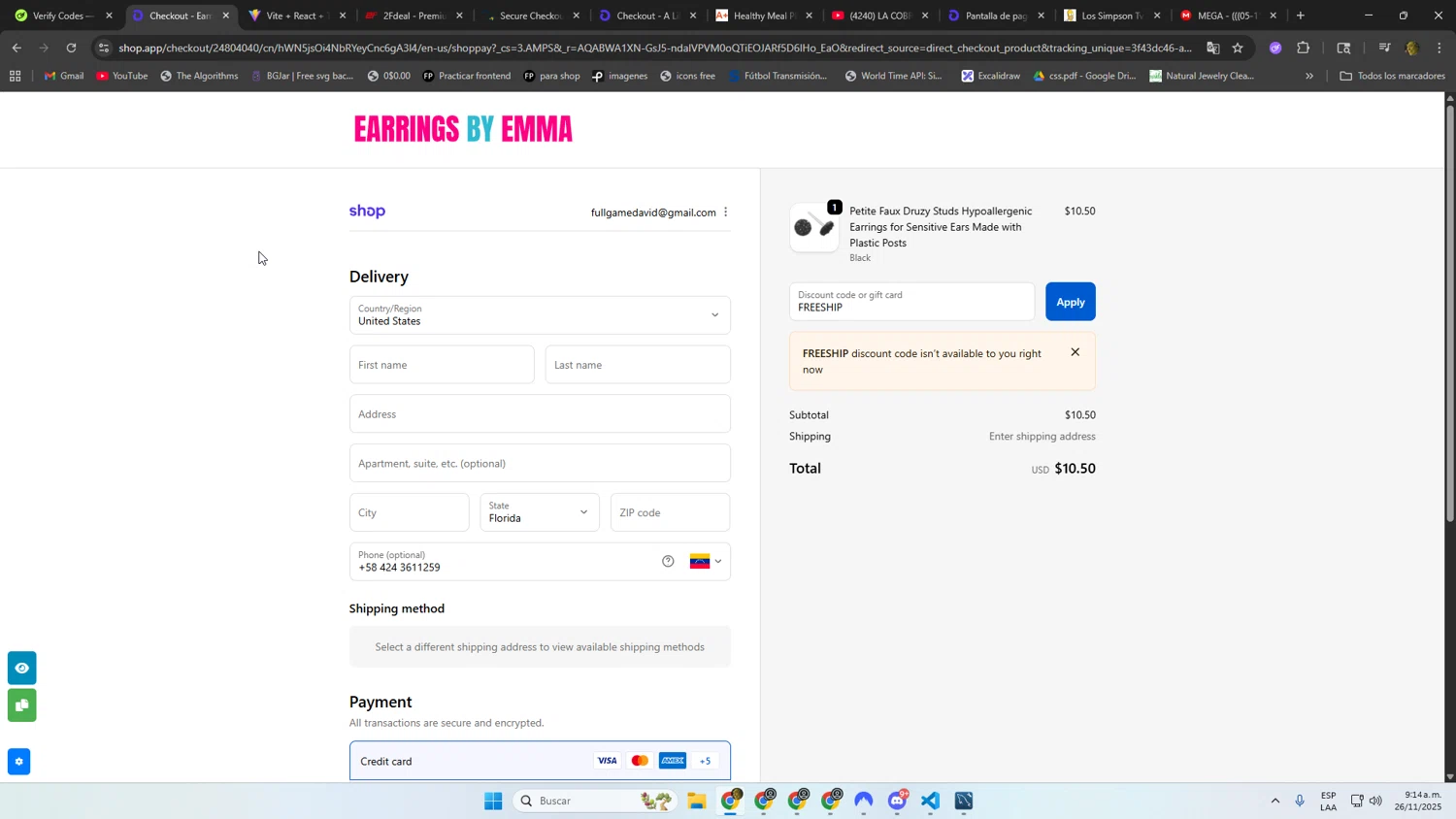This screenshot has height=819, width=1456.
Task: Open a new browser tab
Action: click(1301, 16)
